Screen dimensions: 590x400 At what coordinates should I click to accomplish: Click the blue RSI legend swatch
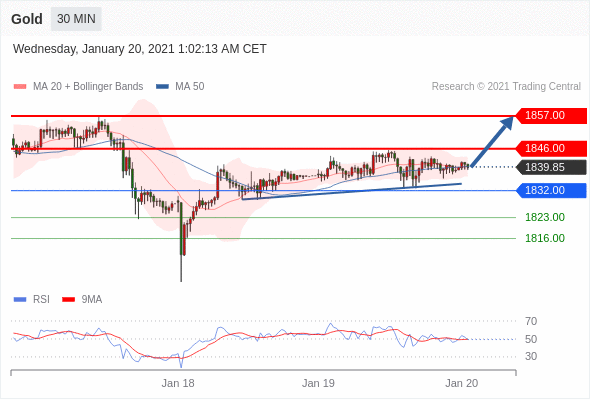click(x=20, y=300)
